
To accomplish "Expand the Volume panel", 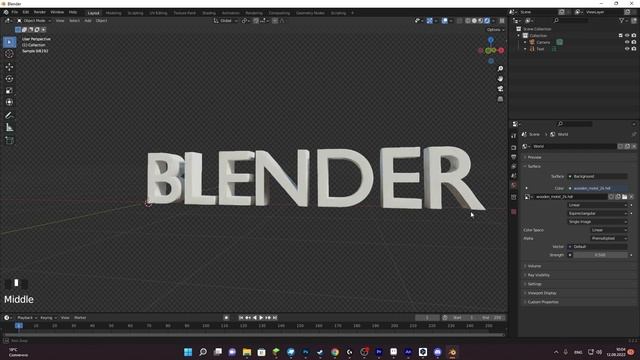I will click(x=534, y=266).
